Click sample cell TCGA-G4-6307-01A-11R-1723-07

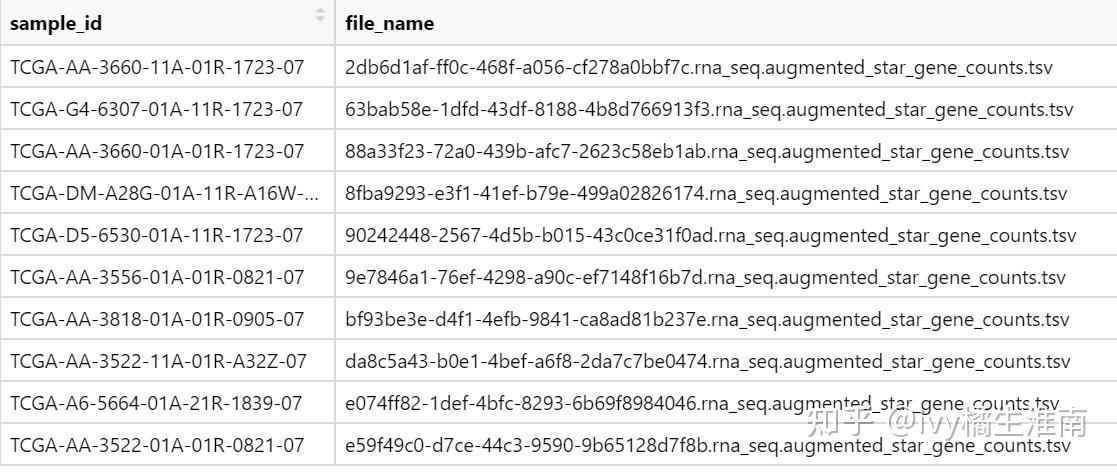(157, 110)
